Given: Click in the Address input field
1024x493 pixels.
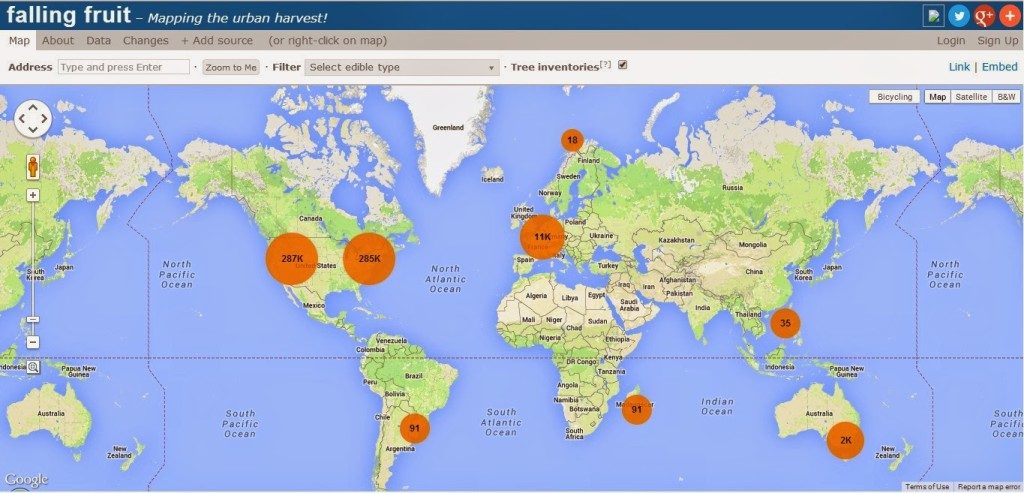Looking at the screenshot, I should click(x=124, y=67).
